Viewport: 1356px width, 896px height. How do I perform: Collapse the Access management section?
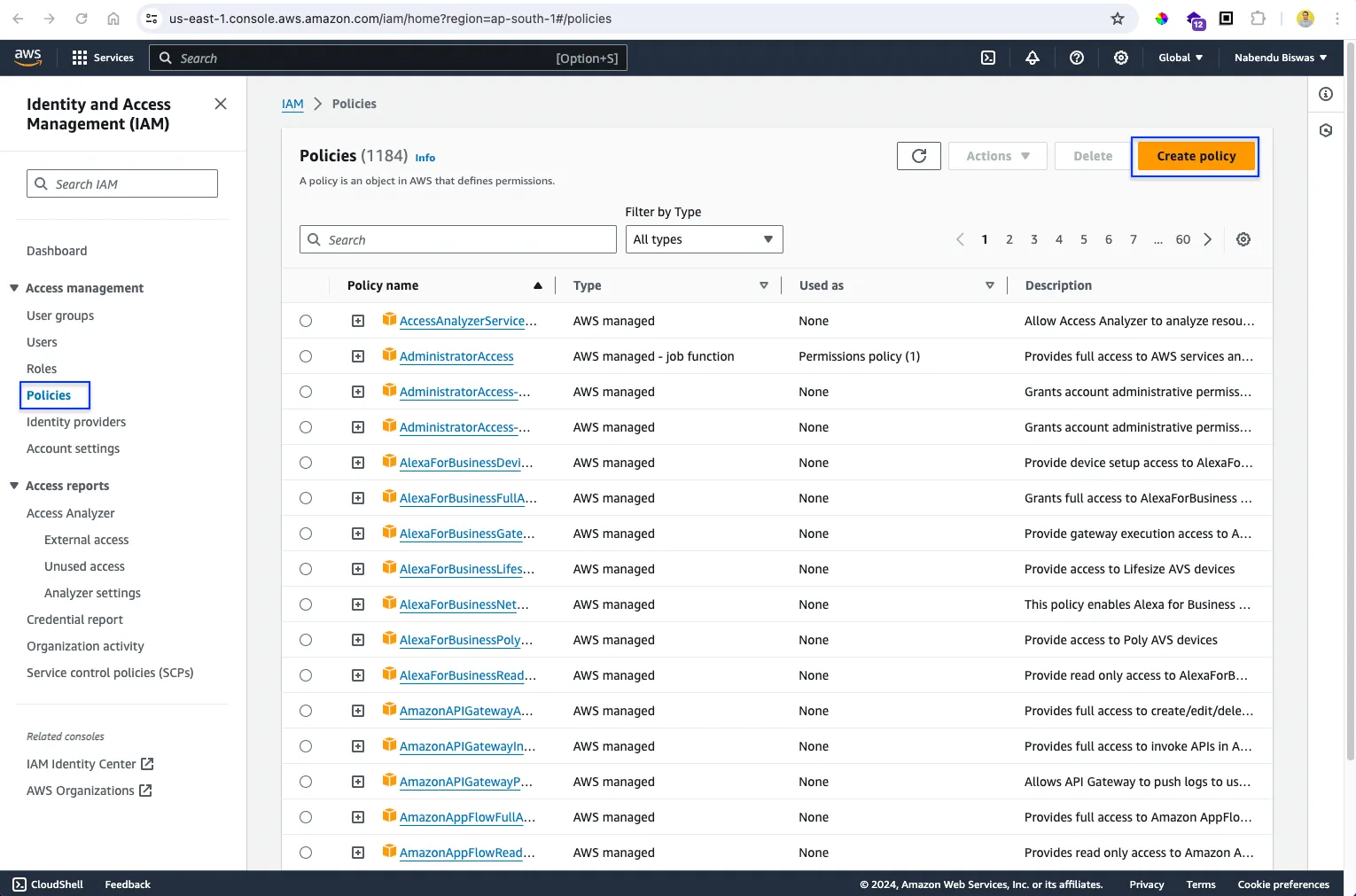(14, 288)
